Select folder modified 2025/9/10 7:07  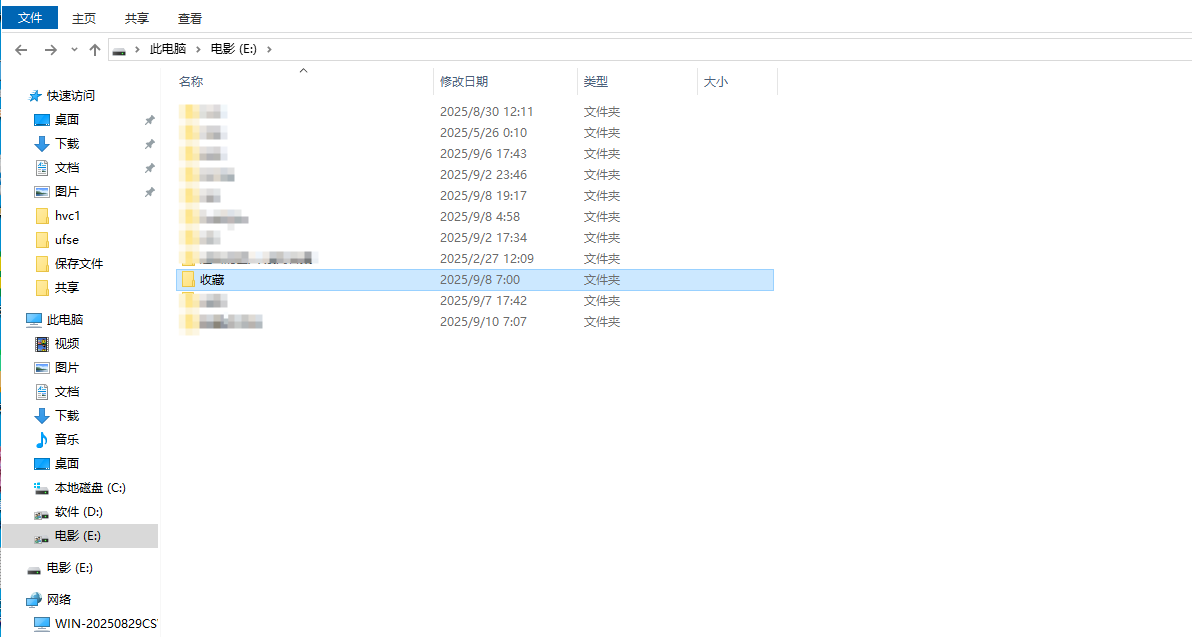coord(475,322)
